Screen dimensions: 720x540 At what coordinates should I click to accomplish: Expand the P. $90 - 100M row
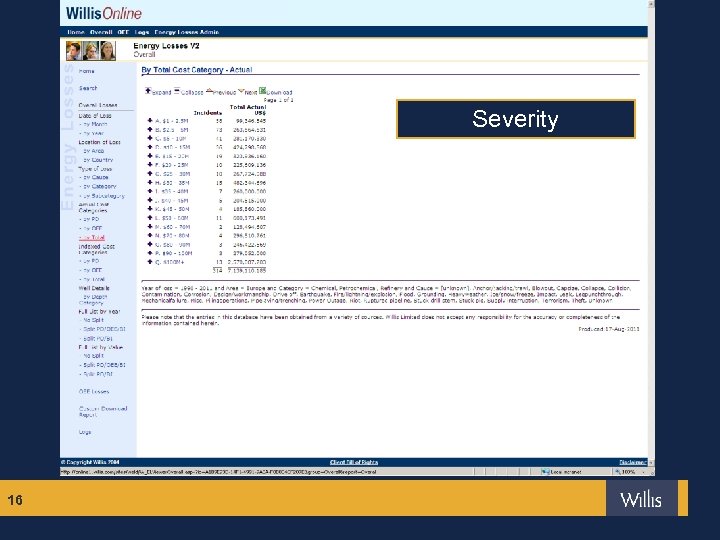(150, 253)
